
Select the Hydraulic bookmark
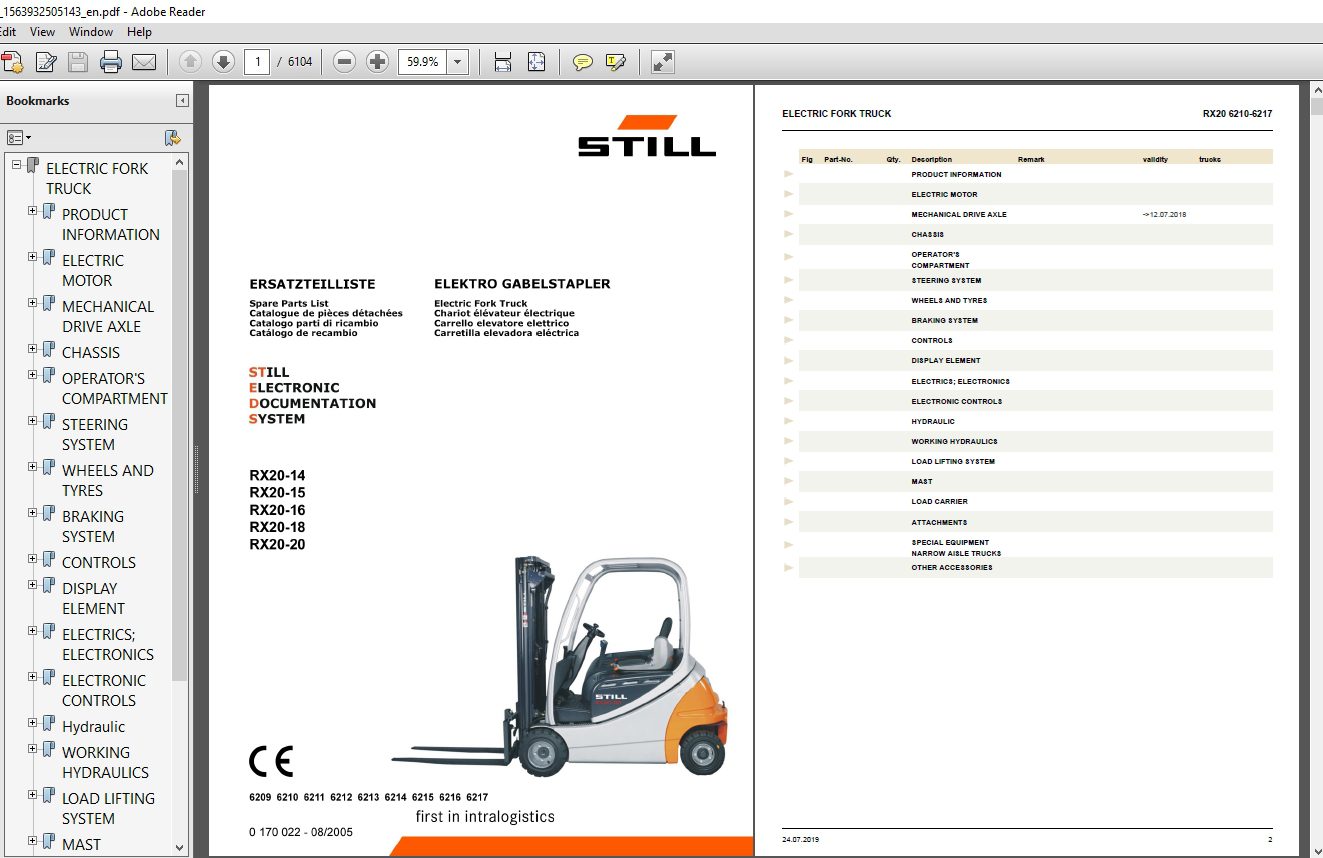tap(94, 726)
